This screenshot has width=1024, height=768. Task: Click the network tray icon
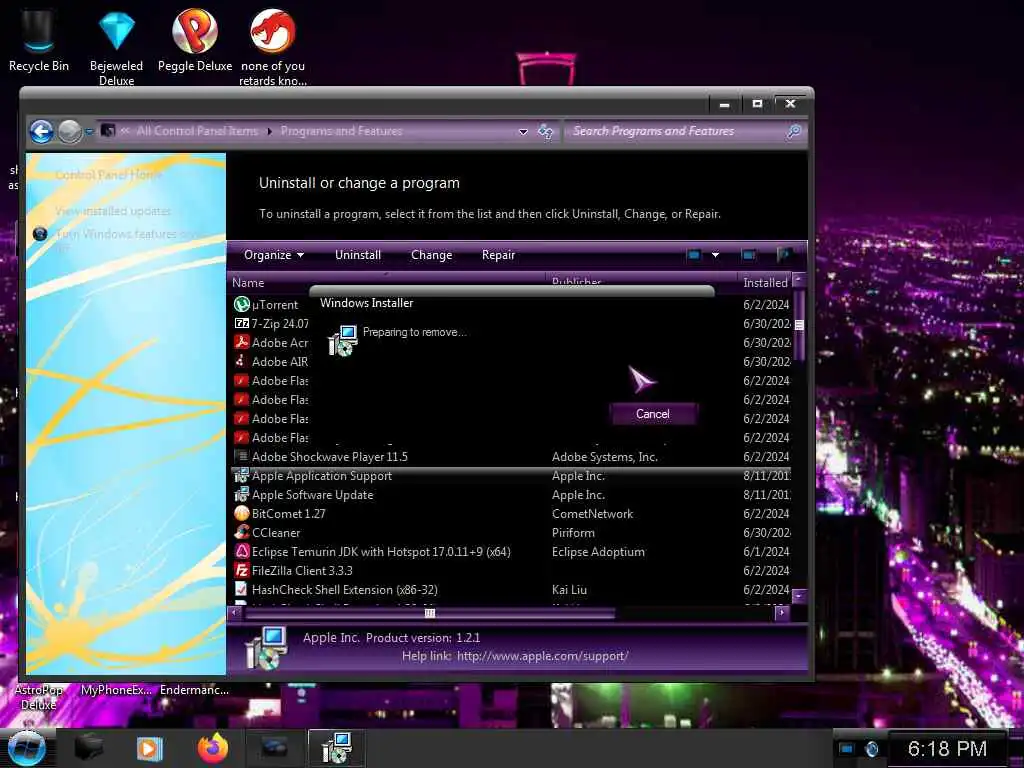(x=847, y=748)
